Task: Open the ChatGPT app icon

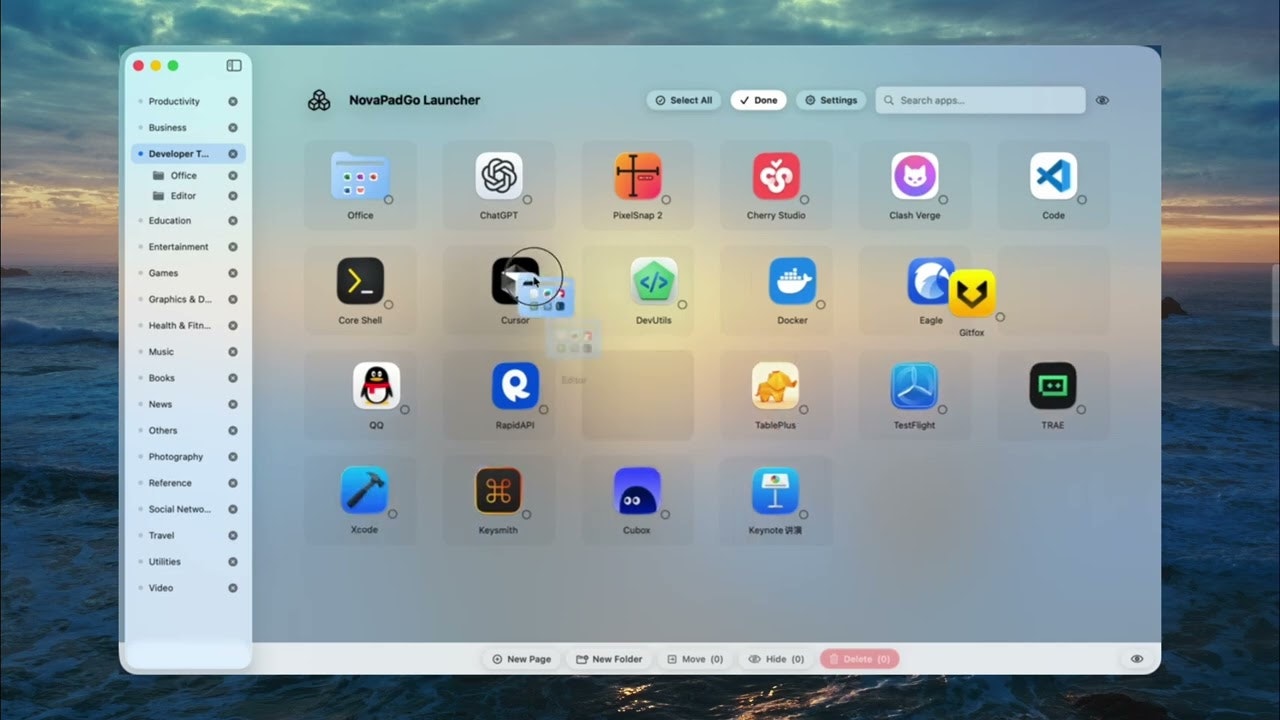Action: (x=499, y=175)
